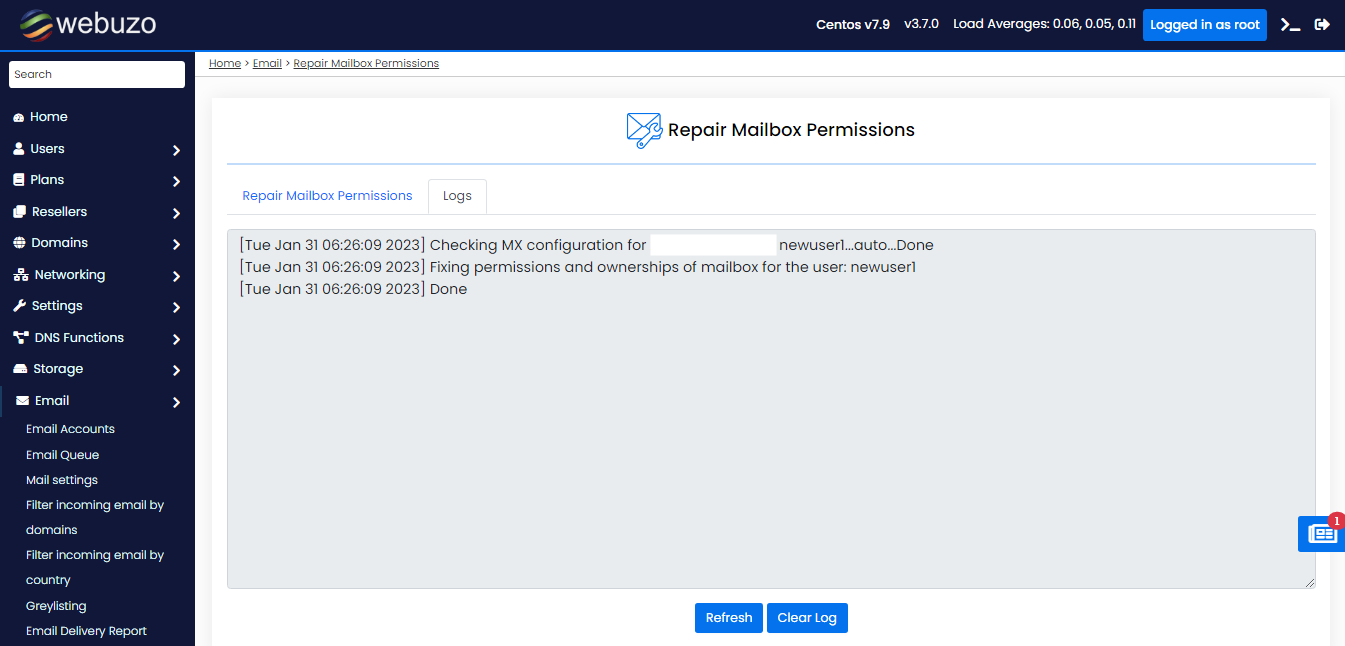Open Email Accounts in sidebar
Screen dimensions: 1345x646
coord(70,429)
